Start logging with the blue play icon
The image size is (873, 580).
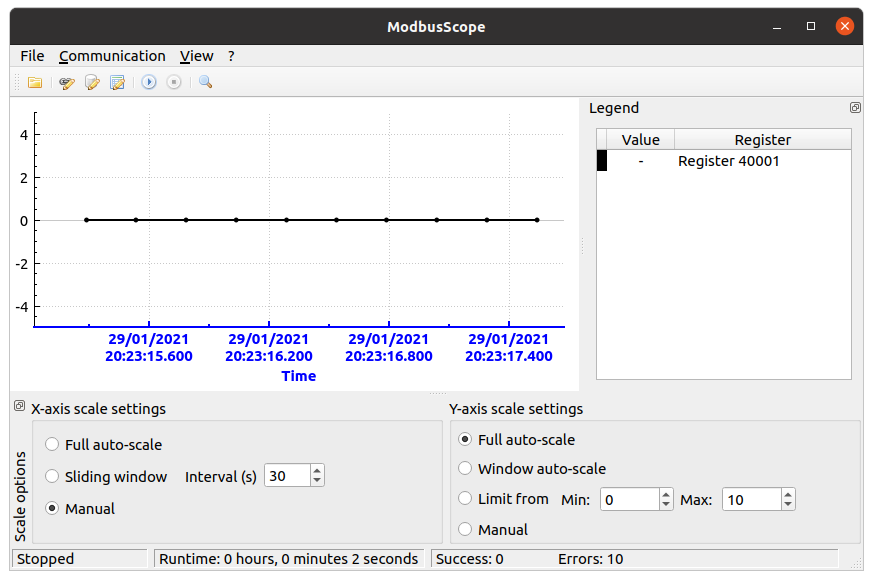(x=148, y=82)
